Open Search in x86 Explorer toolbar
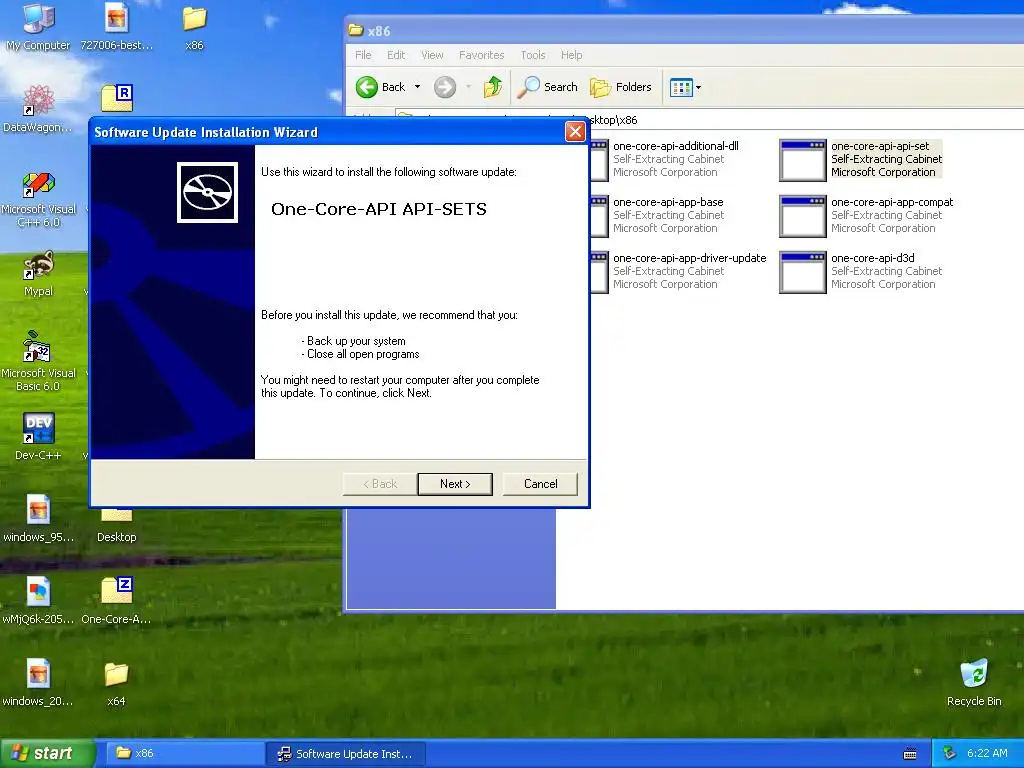Viewport: 1024px width, 768px height. click(547, 87)
